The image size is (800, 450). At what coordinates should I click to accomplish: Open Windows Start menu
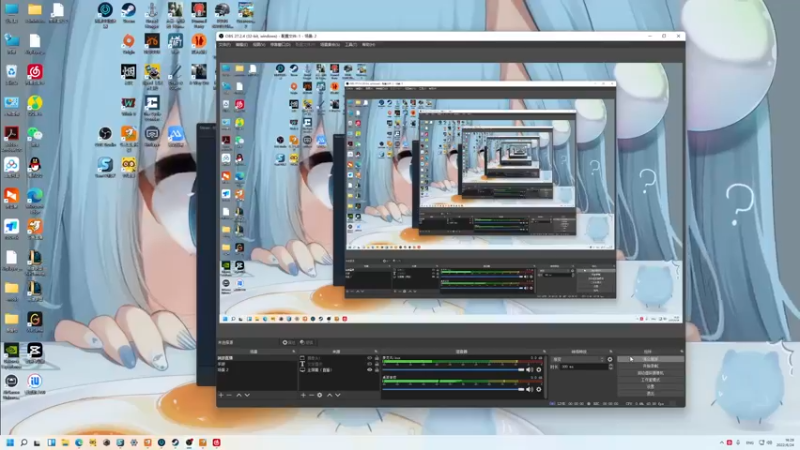[10, 442]
